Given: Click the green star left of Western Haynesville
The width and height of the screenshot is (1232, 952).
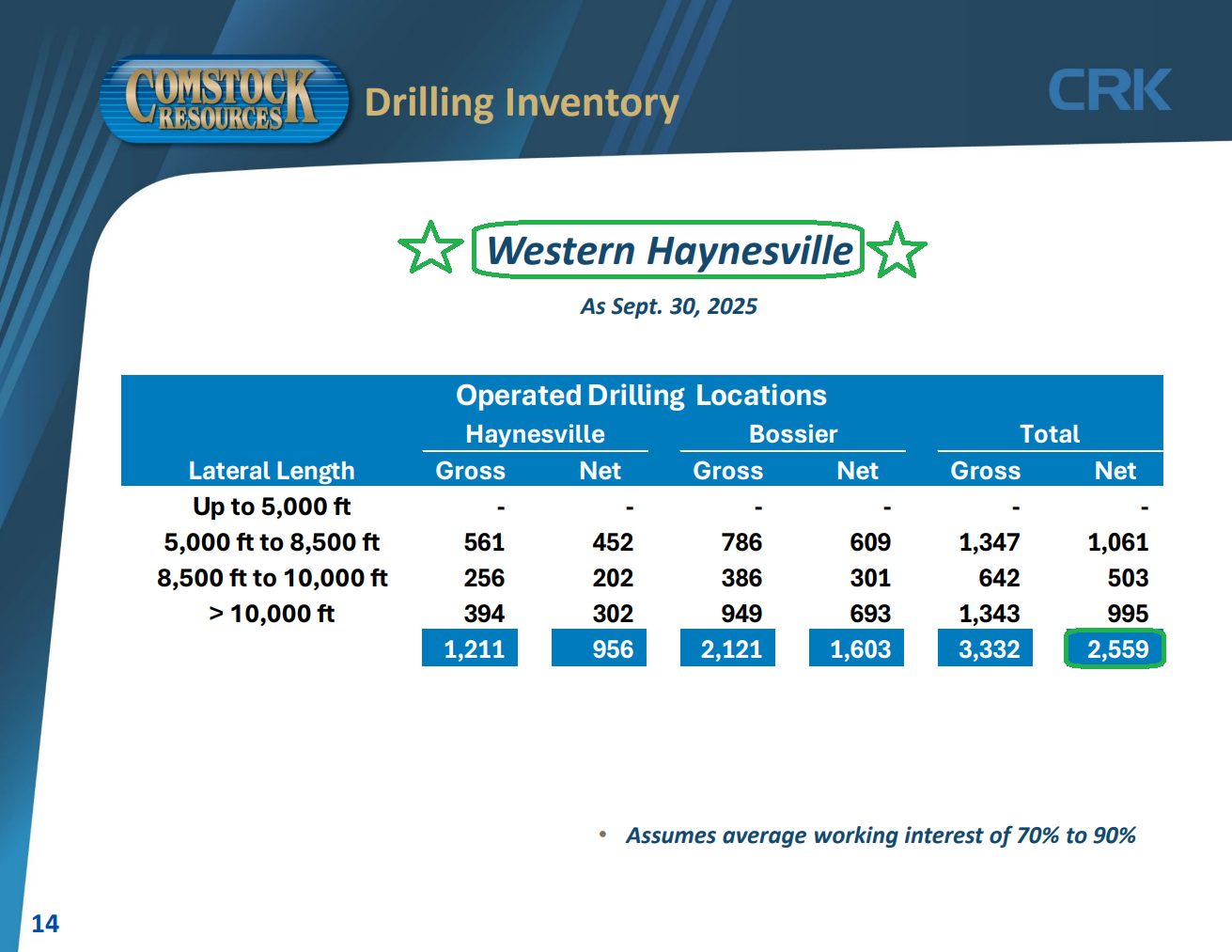Looking at the screenshot, I should point(430,248).
